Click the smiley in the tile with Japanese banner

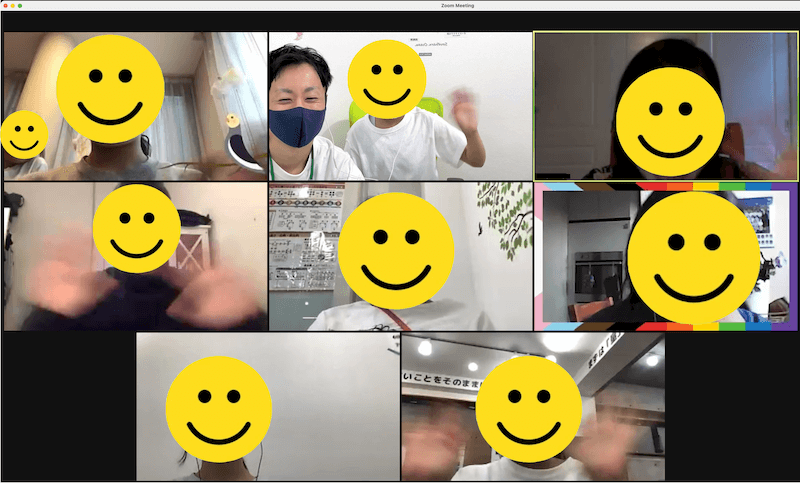pyautogui.click(x=528, y=409)
